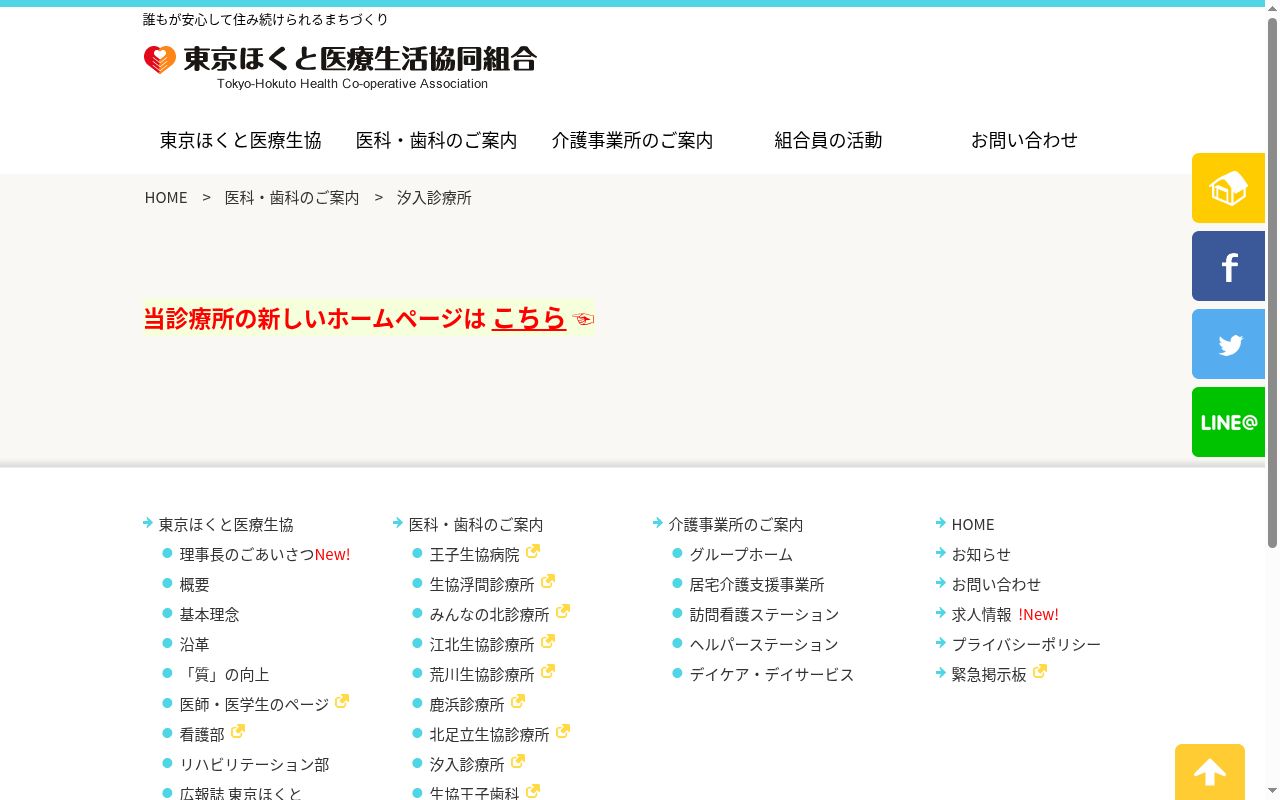Click external link icon beside 医師・医学生のページ
The height and width of the screenshot is (800, 1280).
pyautogui.click(x=342, y=701)
